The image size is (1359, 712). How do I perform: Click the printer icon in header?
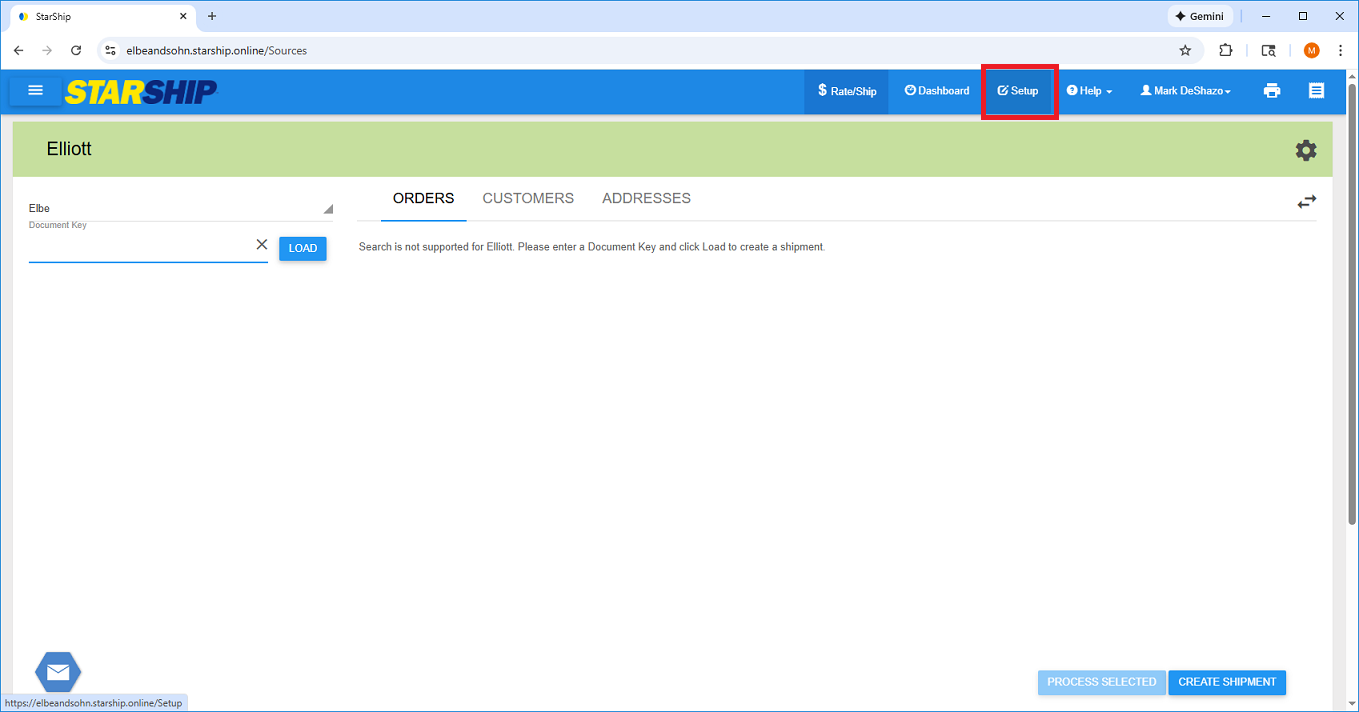(x=1272, y=91)
